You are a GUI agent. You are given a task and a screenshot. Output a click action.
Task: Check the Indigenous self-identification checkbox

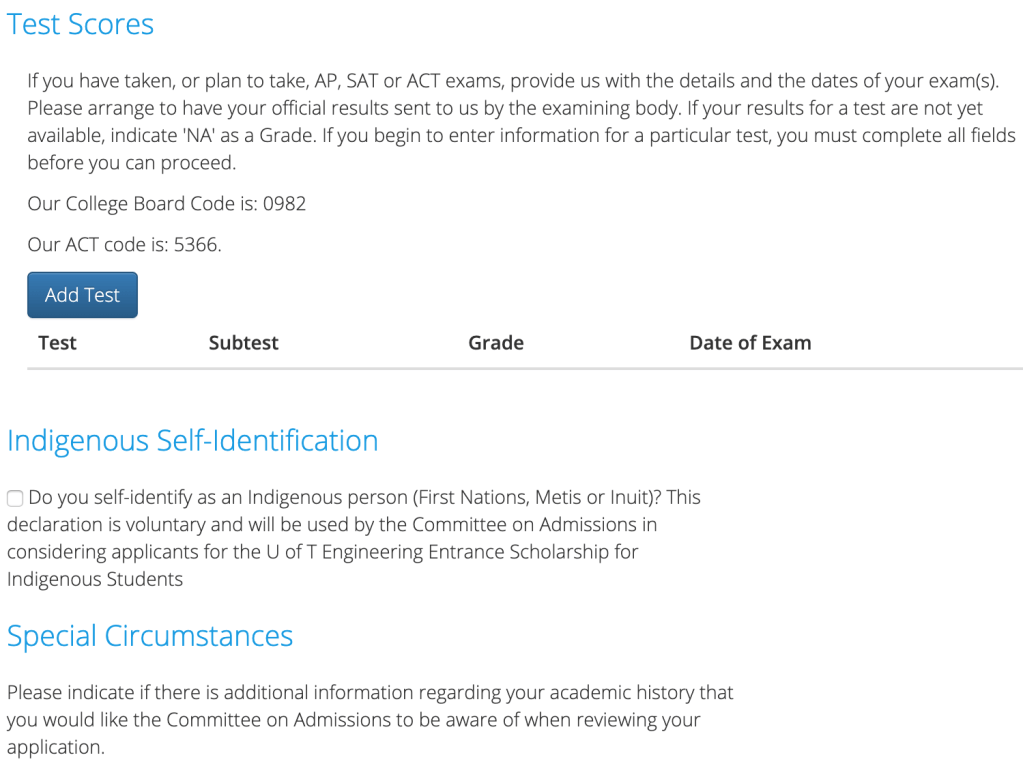15,498
